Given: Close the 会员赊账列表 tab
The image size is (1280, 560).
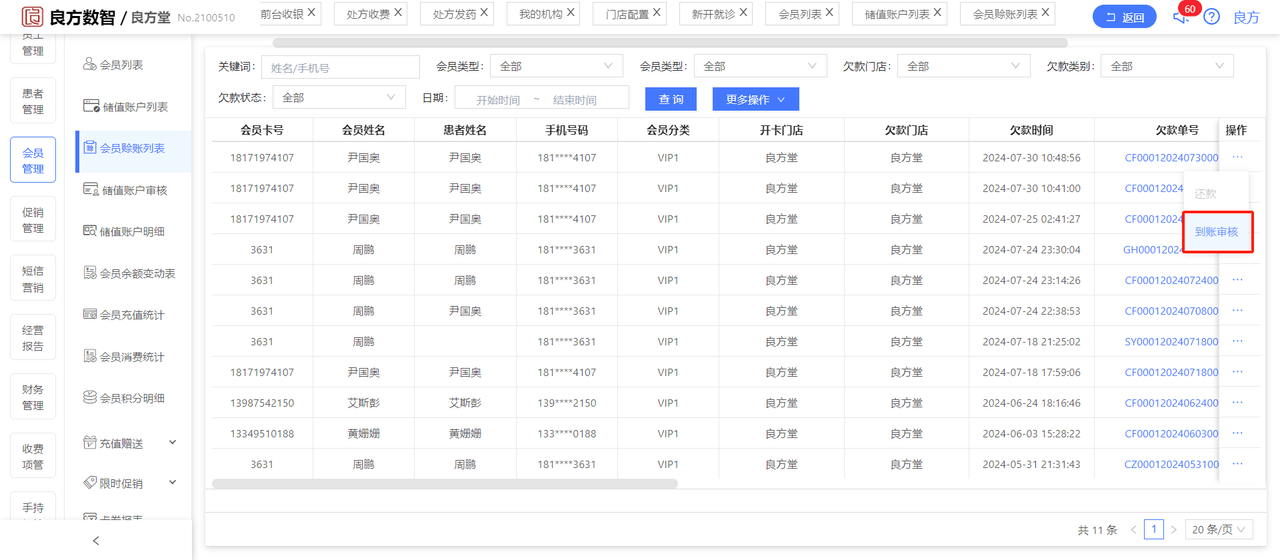Looking at the screenshot, I should click(1046, 13).
